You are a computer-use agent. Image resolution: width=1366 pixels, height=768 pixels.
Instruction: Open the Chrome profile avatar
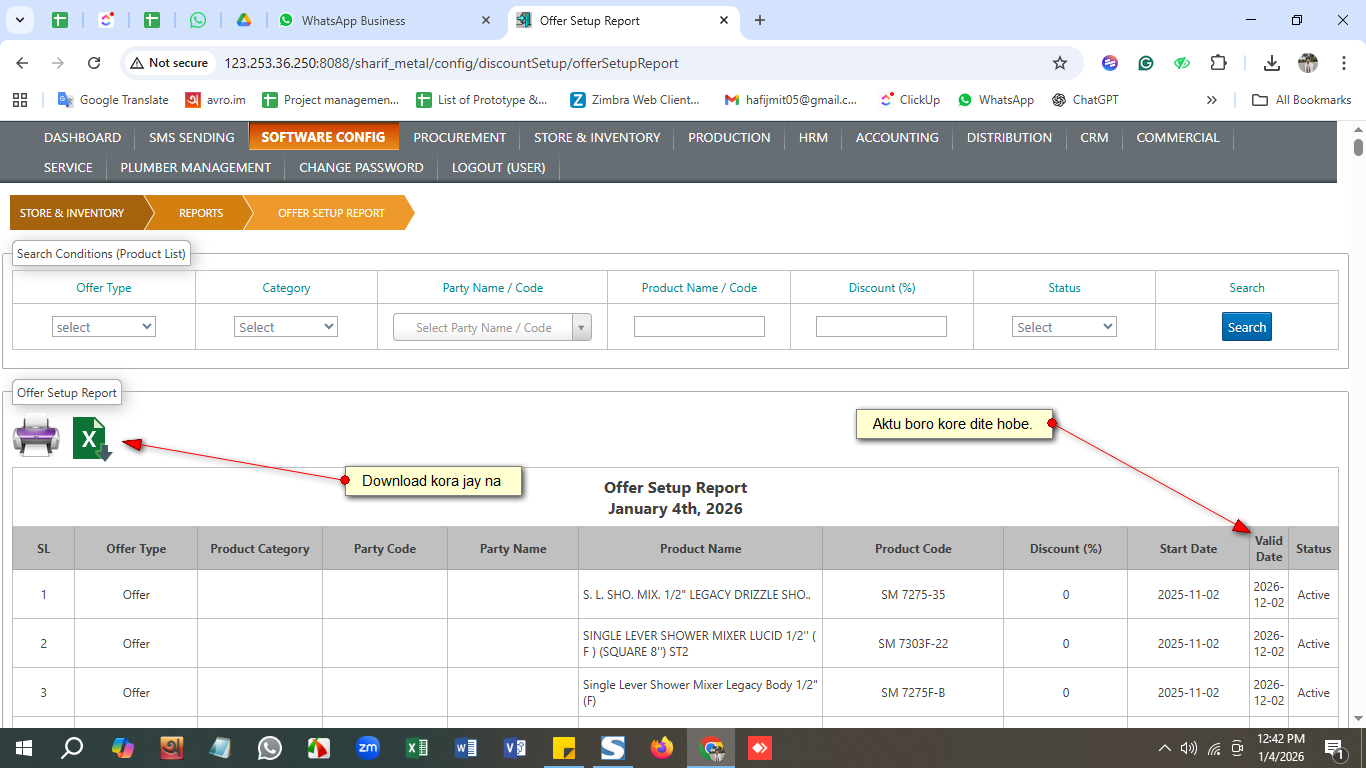(1308, 63)
